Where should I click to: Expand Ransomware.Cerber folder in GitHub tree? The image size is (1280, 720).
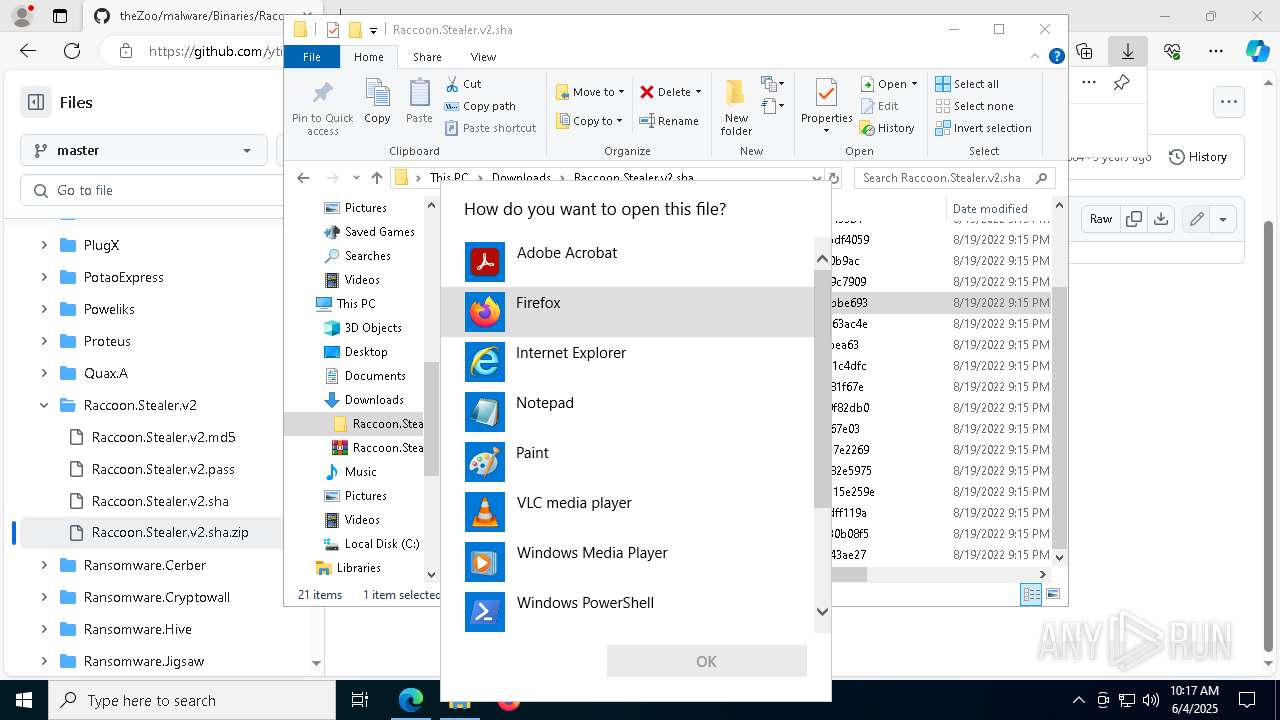click(44, 565)
